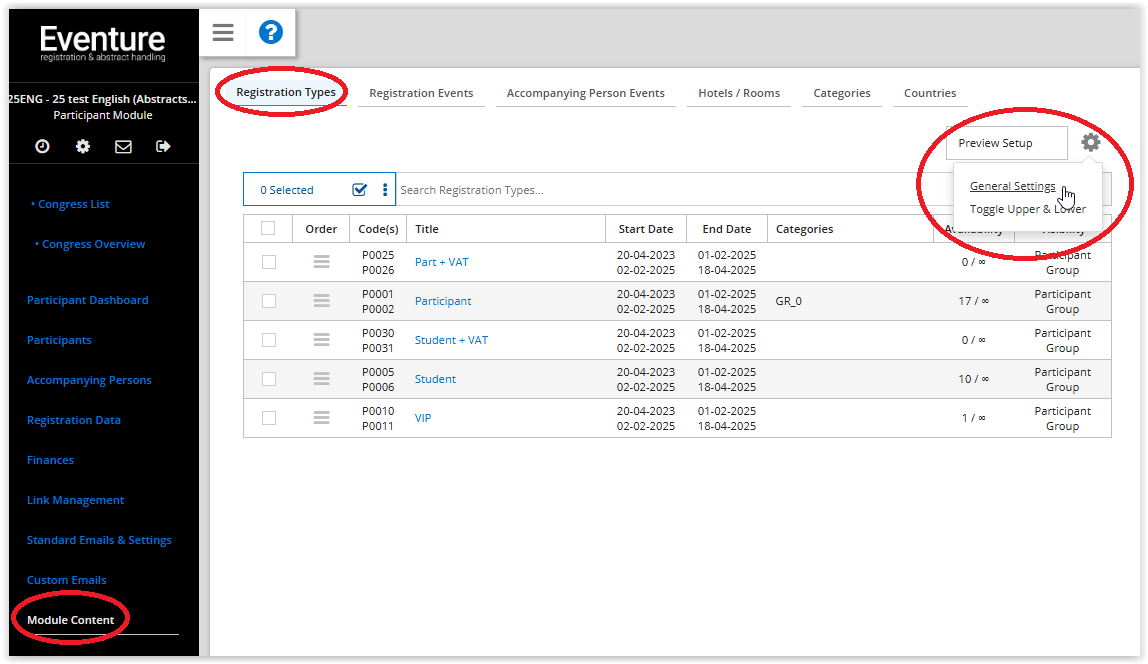This screenshot has height=664, width=1148.
Task: Toggle the select-all checkbox in table header
Action: 268,228
